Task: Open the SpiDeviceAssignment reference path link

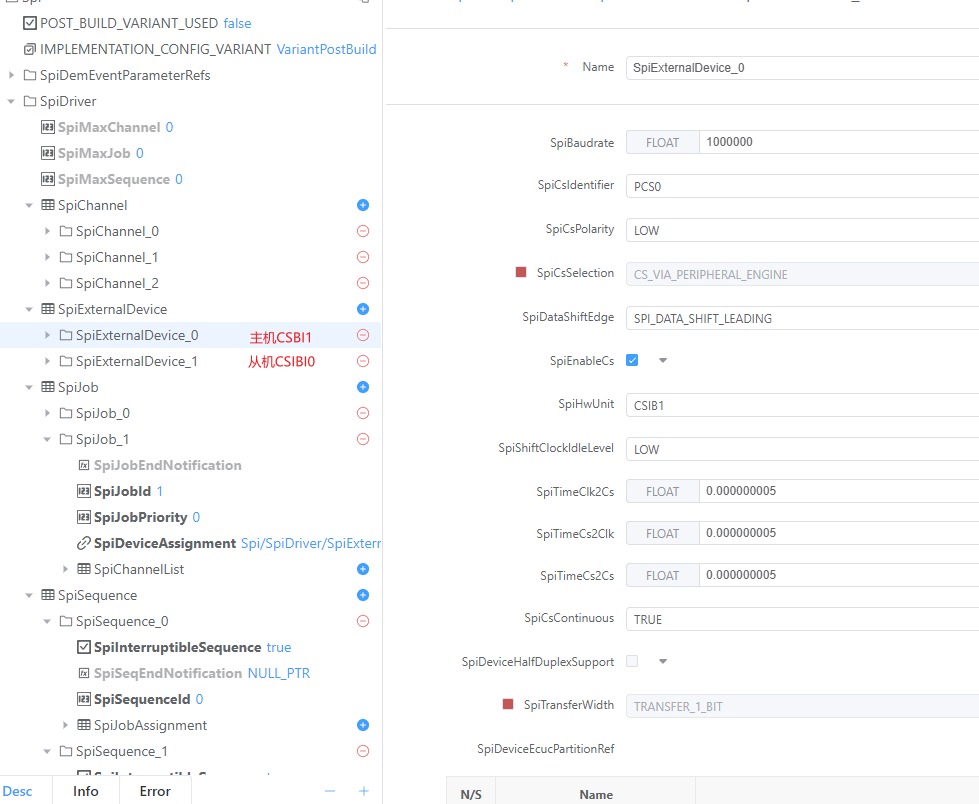Action: [x=310, y=544]
